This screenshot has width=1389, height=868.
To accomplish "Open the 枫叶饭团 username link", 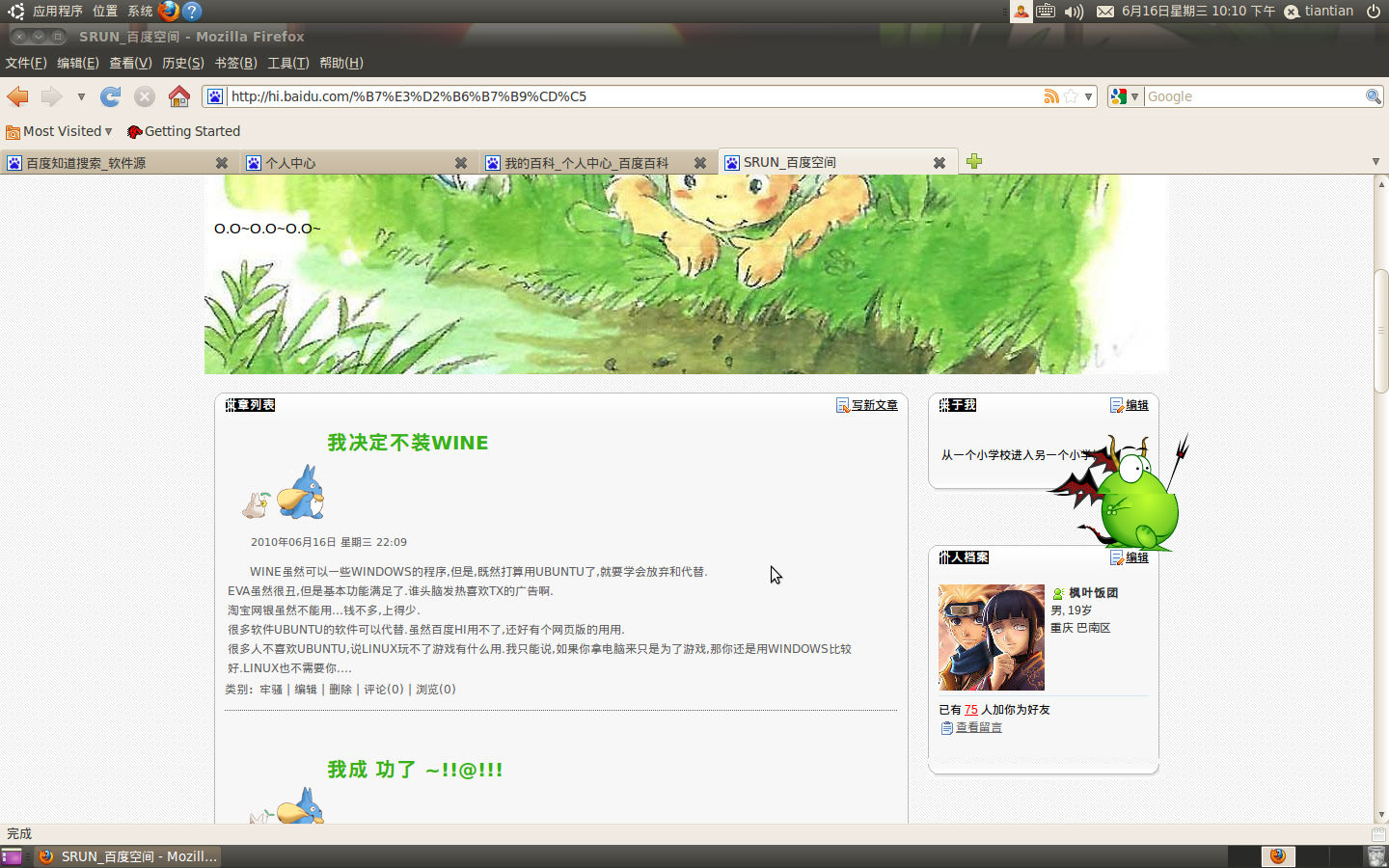I will pyautogui.click(x=1093, y=593).
